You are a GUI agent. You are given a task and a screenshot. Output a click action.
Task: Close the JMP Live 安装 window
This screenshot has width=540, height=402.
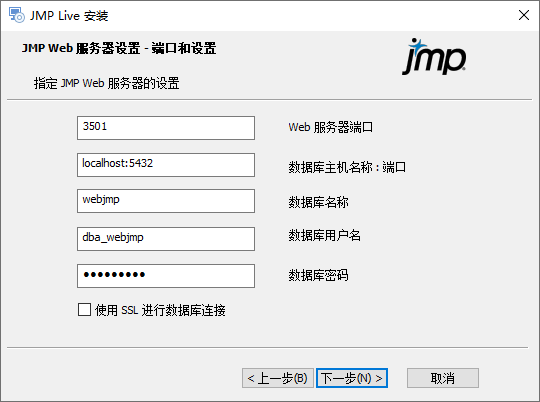pyautogui.click(x=524, y=15)
